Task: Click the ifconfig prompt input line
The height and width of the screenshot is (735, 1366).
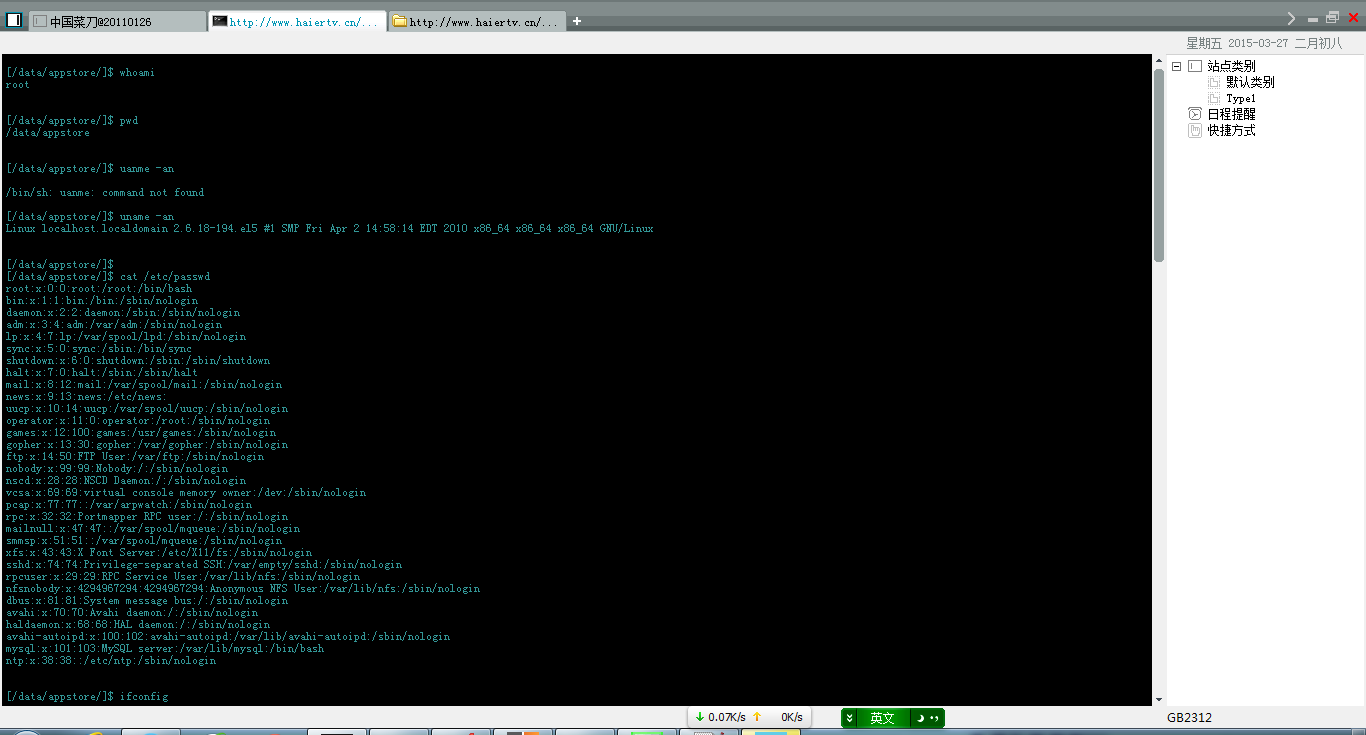Action: (87, 696)
